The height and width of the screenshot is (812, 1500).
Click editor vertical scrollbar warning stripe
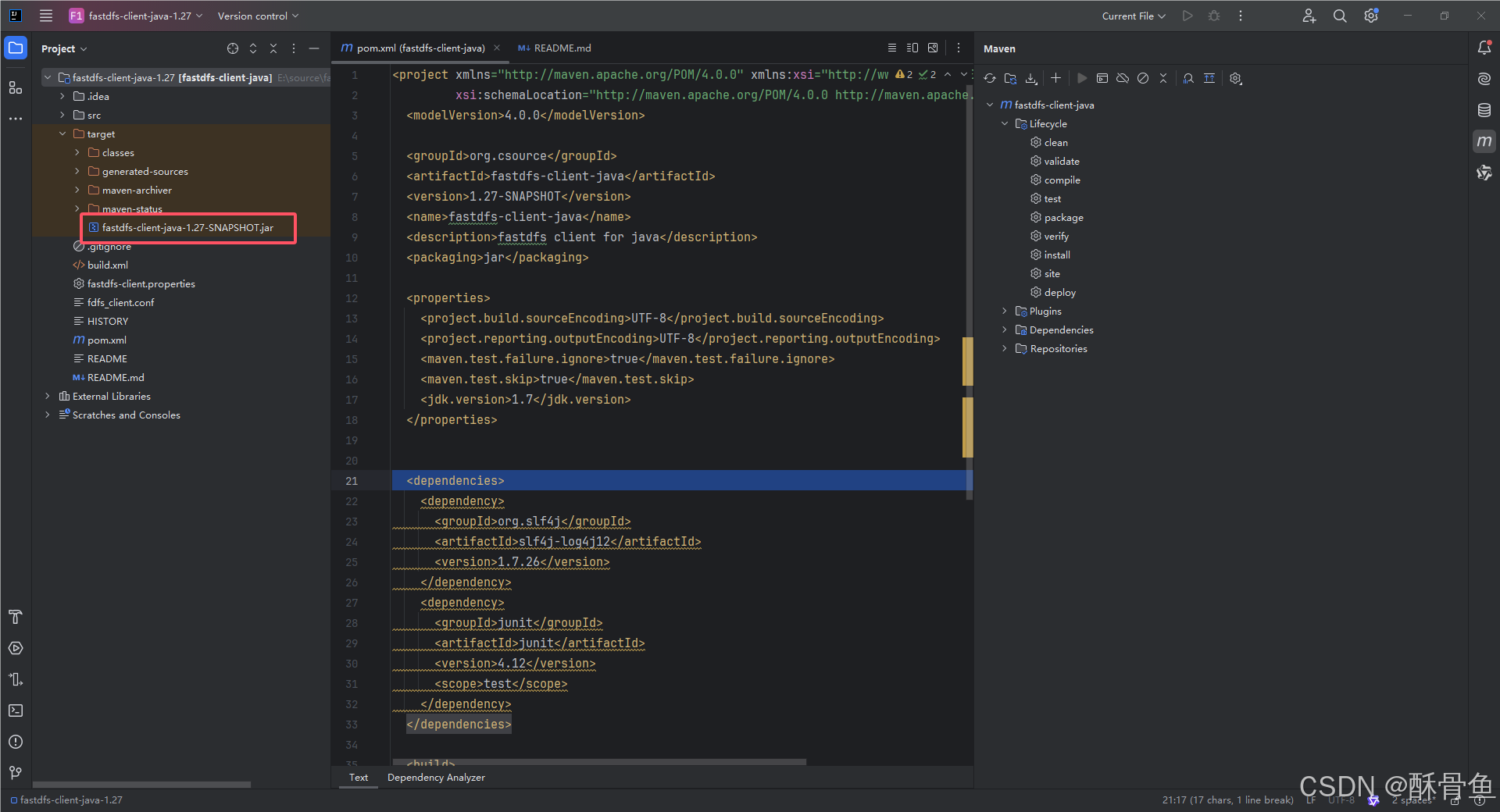968,361
